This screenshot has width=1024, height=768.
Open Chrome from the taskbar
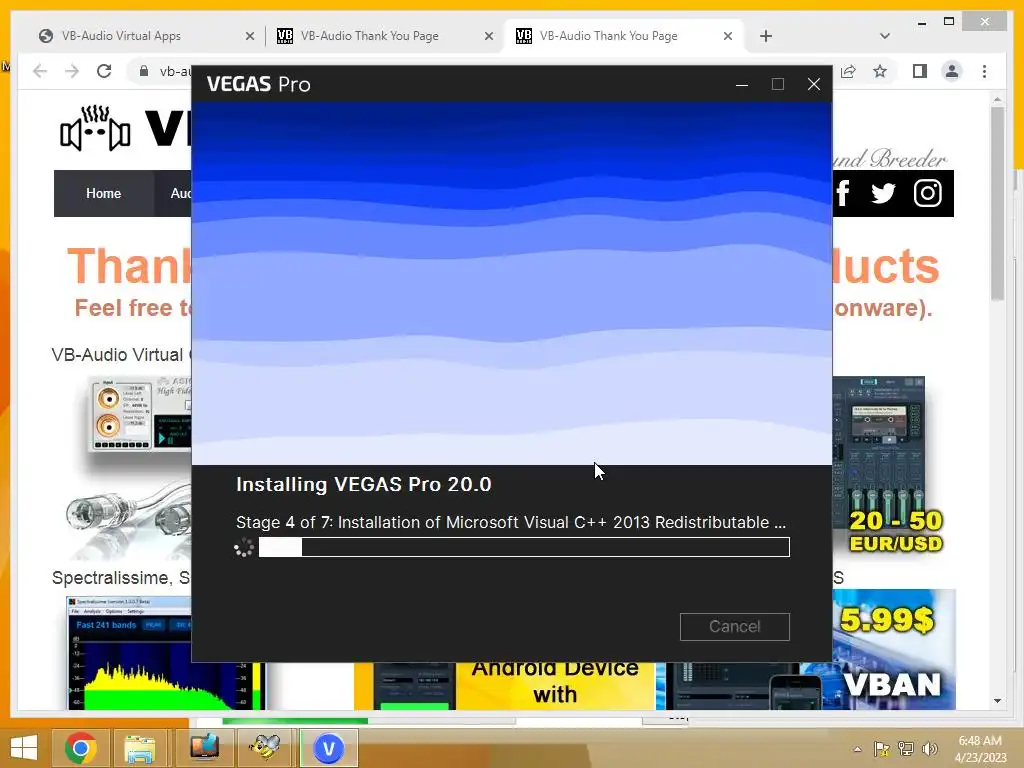(x=81, y=748)
